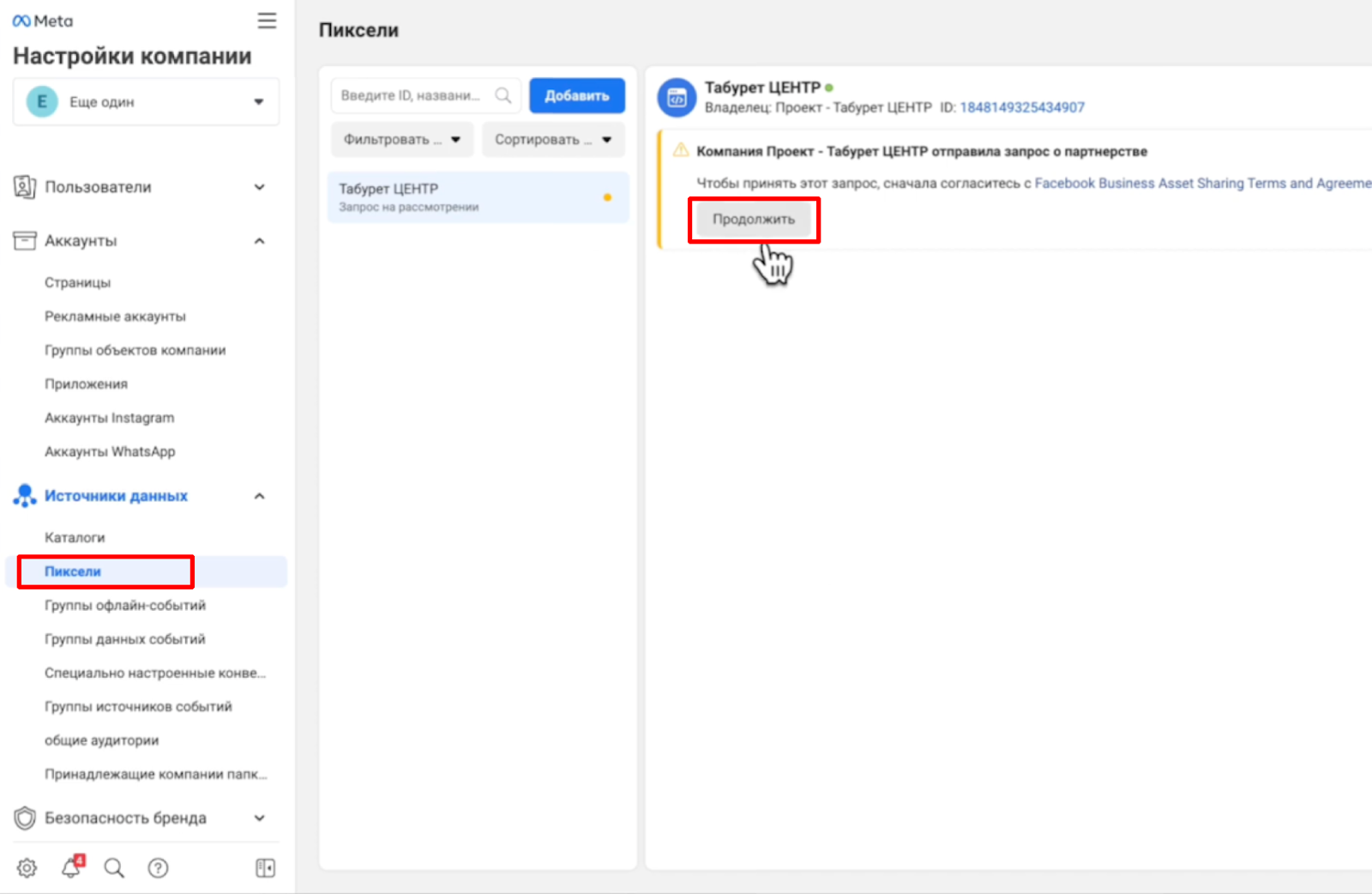Open Рекламные аккаунты
1372x894 pixels.
(115, 317)
